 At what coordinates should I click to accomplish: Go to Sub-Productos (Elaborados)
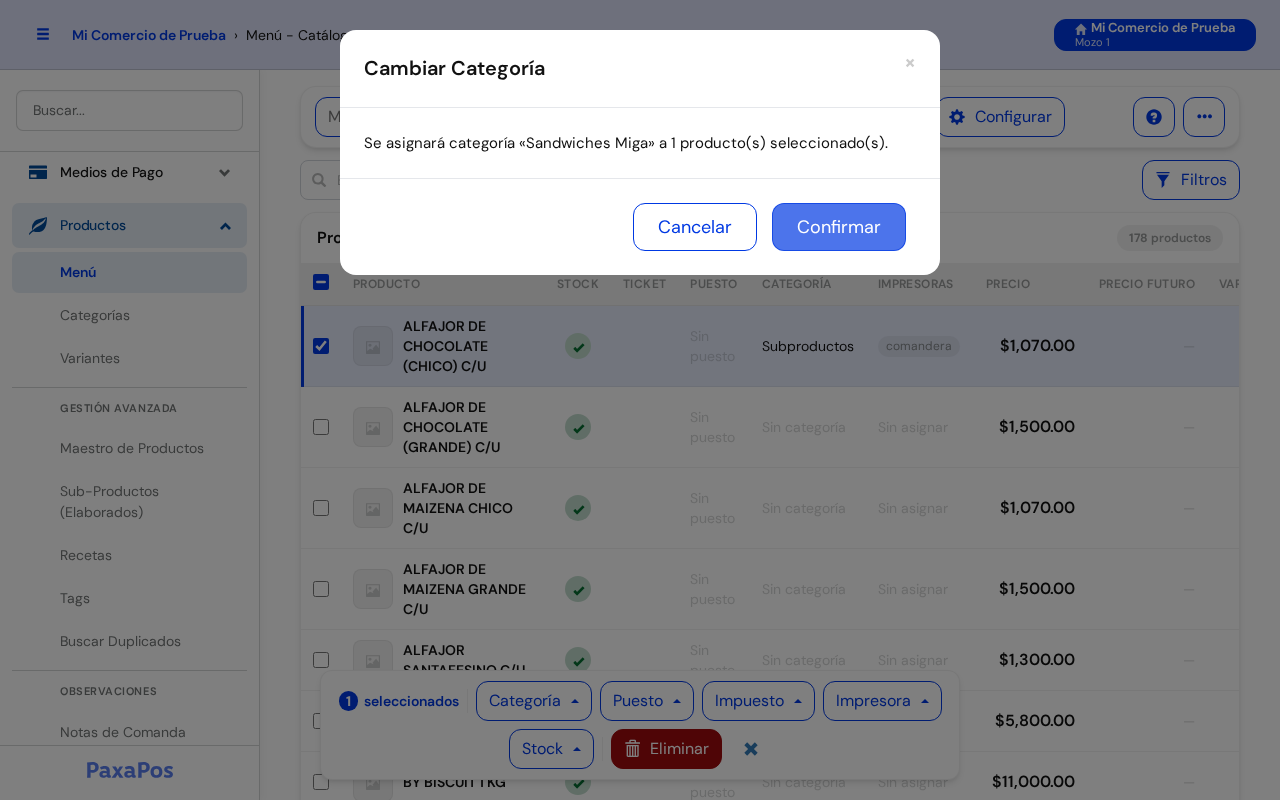(x=129, y=502)
